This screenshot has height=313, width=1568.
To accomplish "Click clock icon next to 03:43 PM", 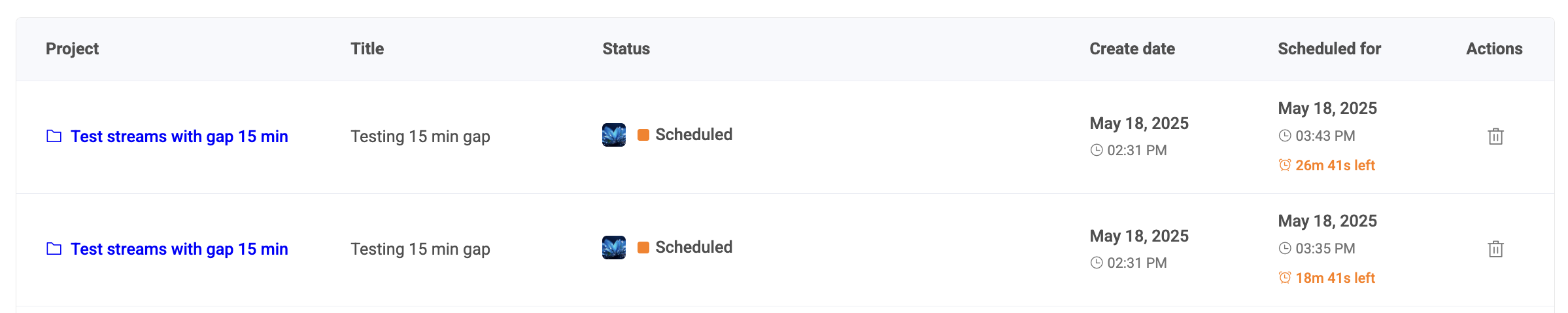I will [1285, 136].
